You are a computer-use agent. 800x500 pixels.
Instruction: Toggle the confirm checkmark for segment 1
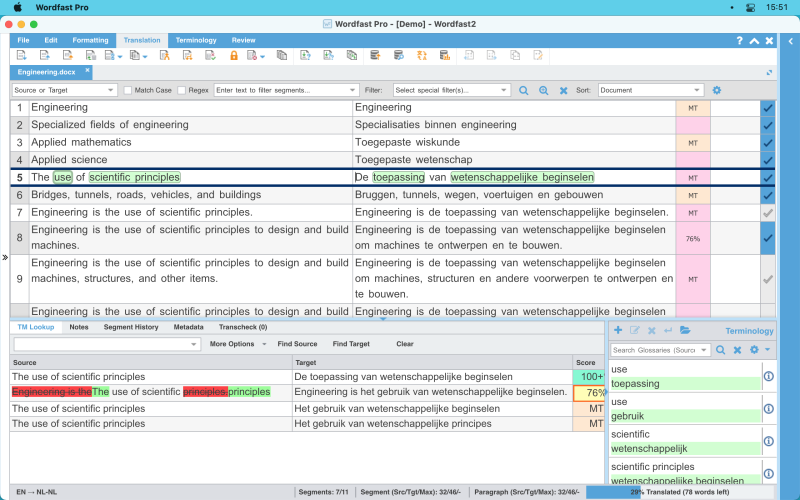click(767, 108)
